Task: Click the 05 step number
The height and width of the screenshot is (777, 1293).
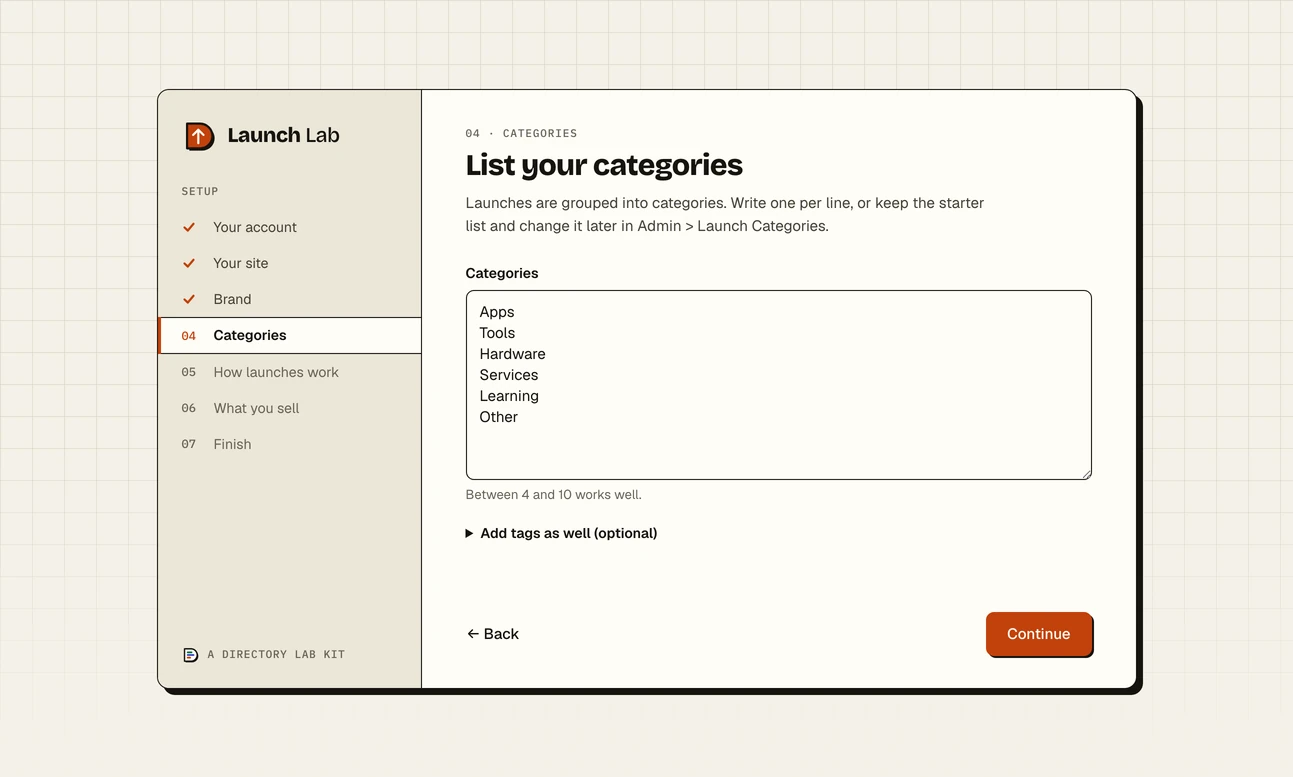Action: click(x=189, y=372)
